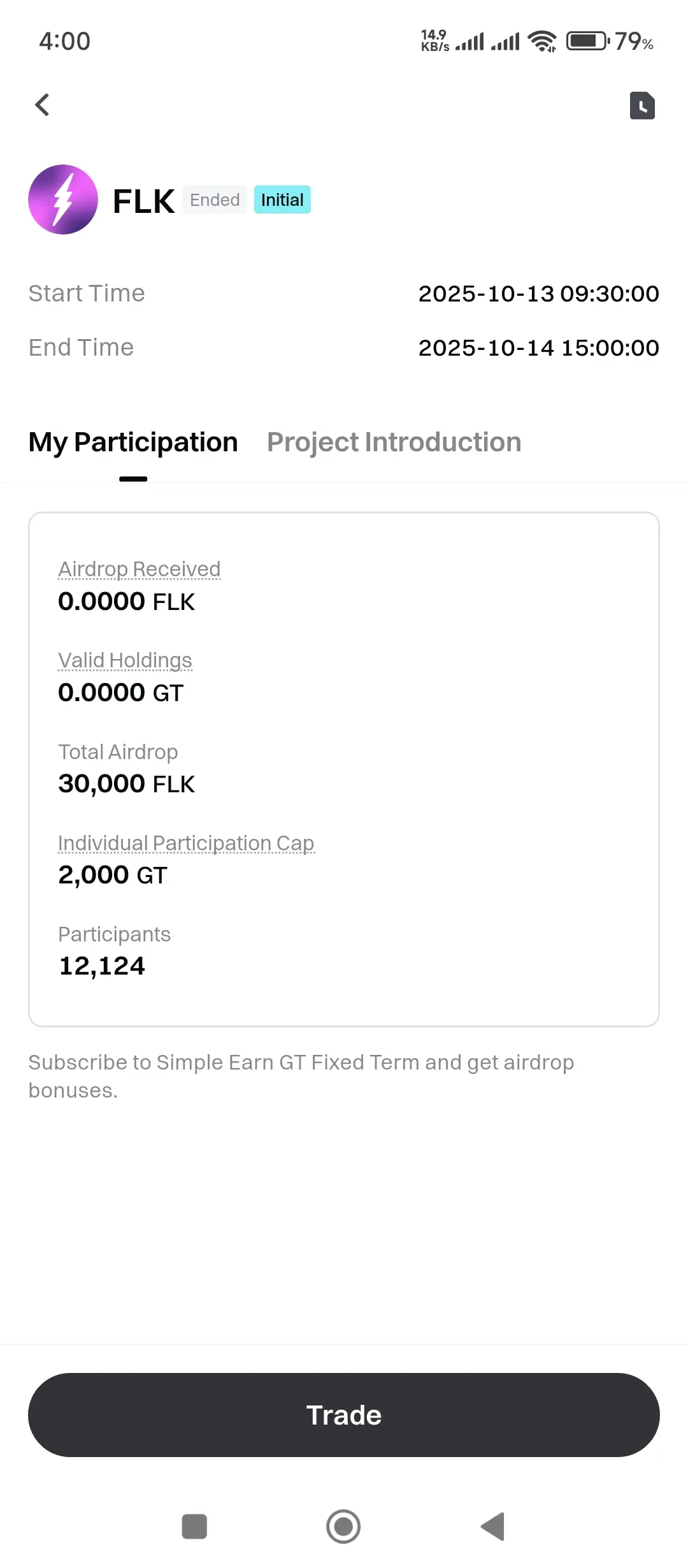Open the history record icon

coord(642,106)
